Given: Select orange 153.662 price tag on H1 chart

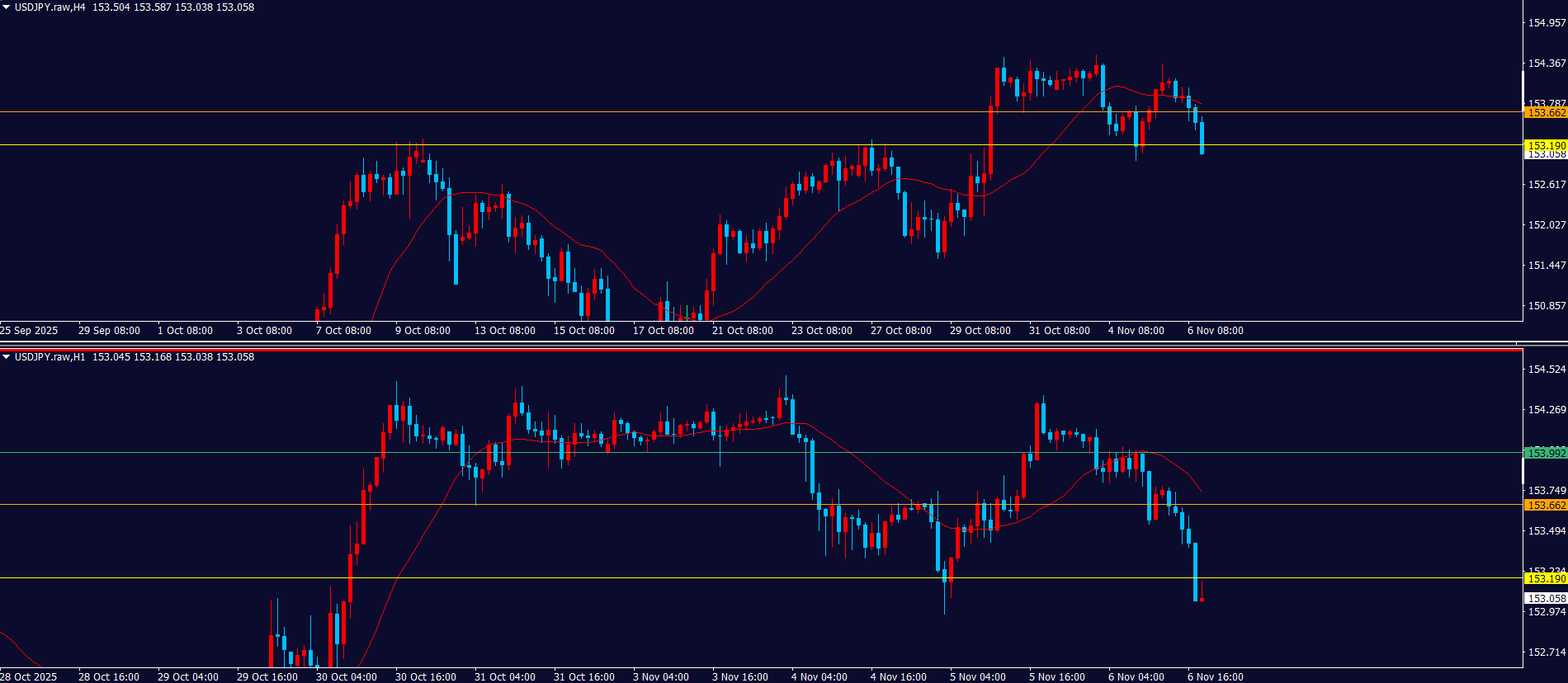Looking at the screenshot, I should [x=1545, y=505].
